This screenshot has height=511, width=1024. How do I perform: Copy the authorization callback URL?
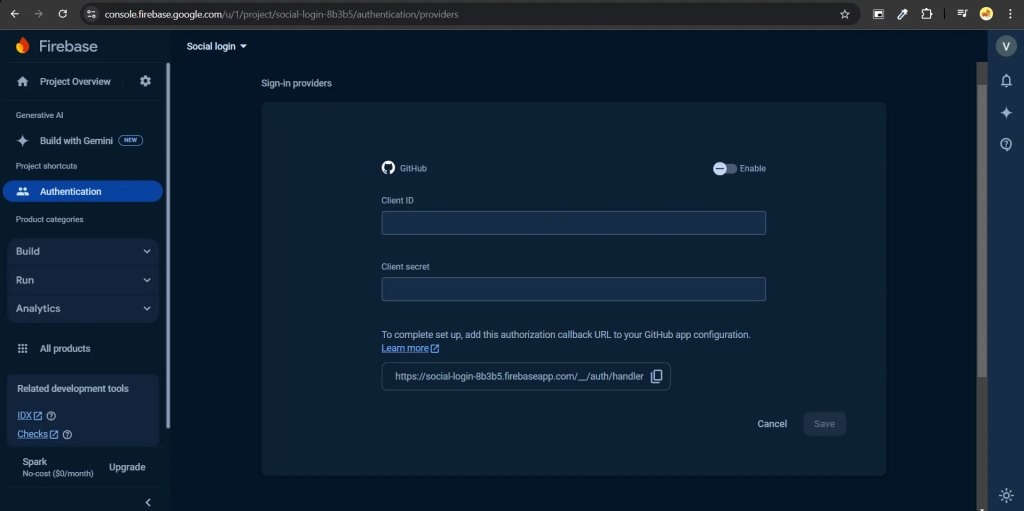[x=656, y=376]
